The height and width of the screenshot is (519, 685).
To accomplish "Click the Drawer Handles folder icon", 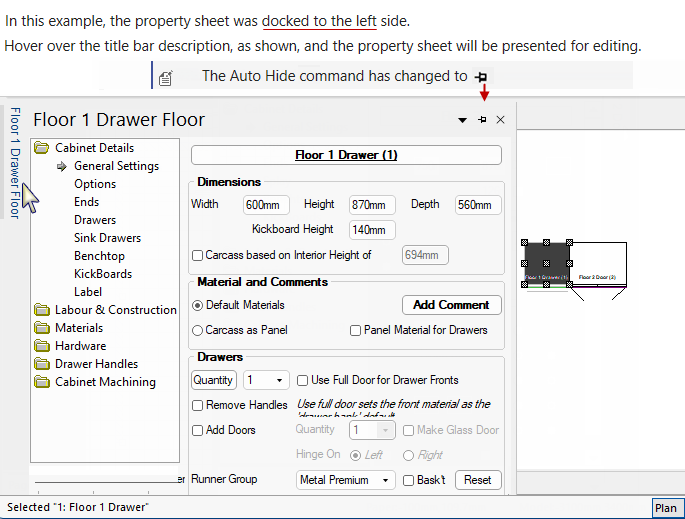I will (x=42, y=364).
